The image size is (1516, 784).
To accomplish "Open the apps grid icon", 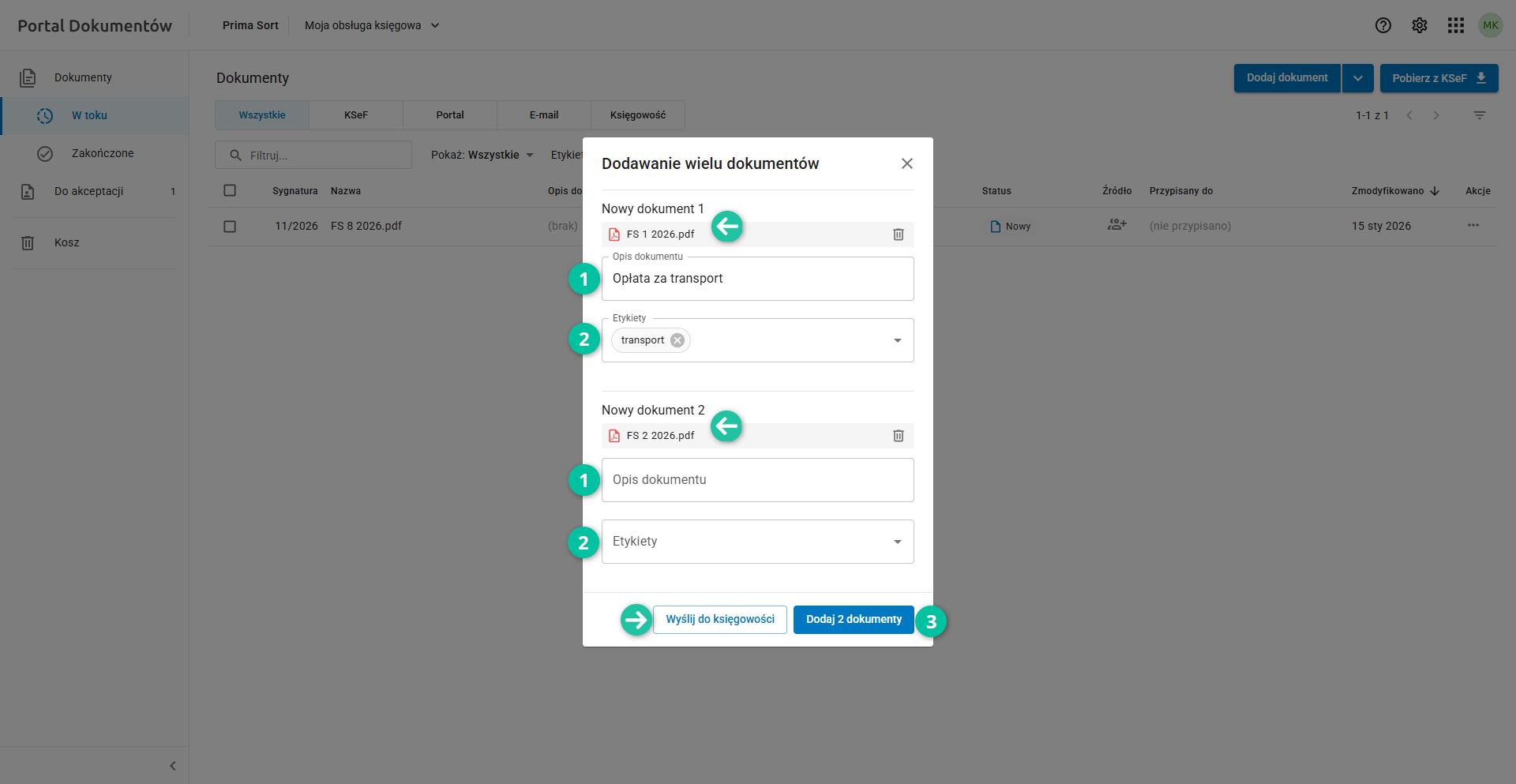I will coord(1455,25).
